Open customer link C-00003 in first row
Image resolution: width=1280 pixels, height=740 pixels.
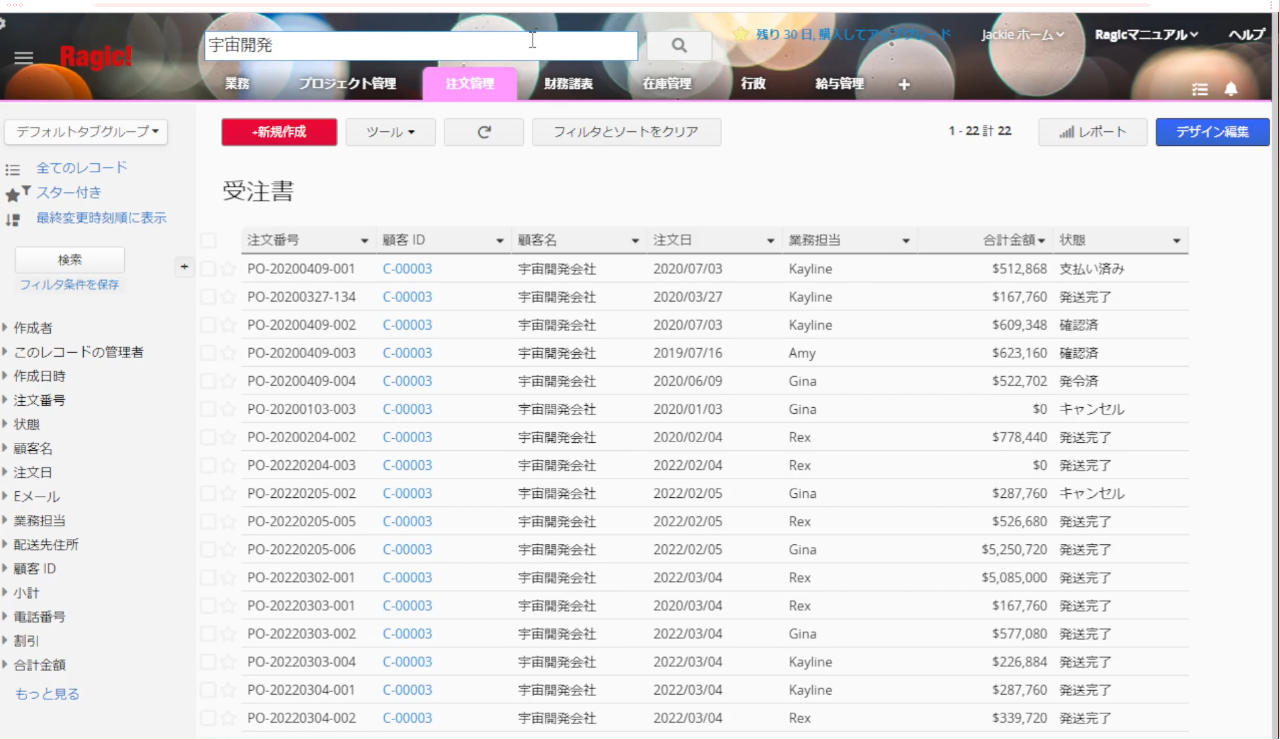pos(407,269)
